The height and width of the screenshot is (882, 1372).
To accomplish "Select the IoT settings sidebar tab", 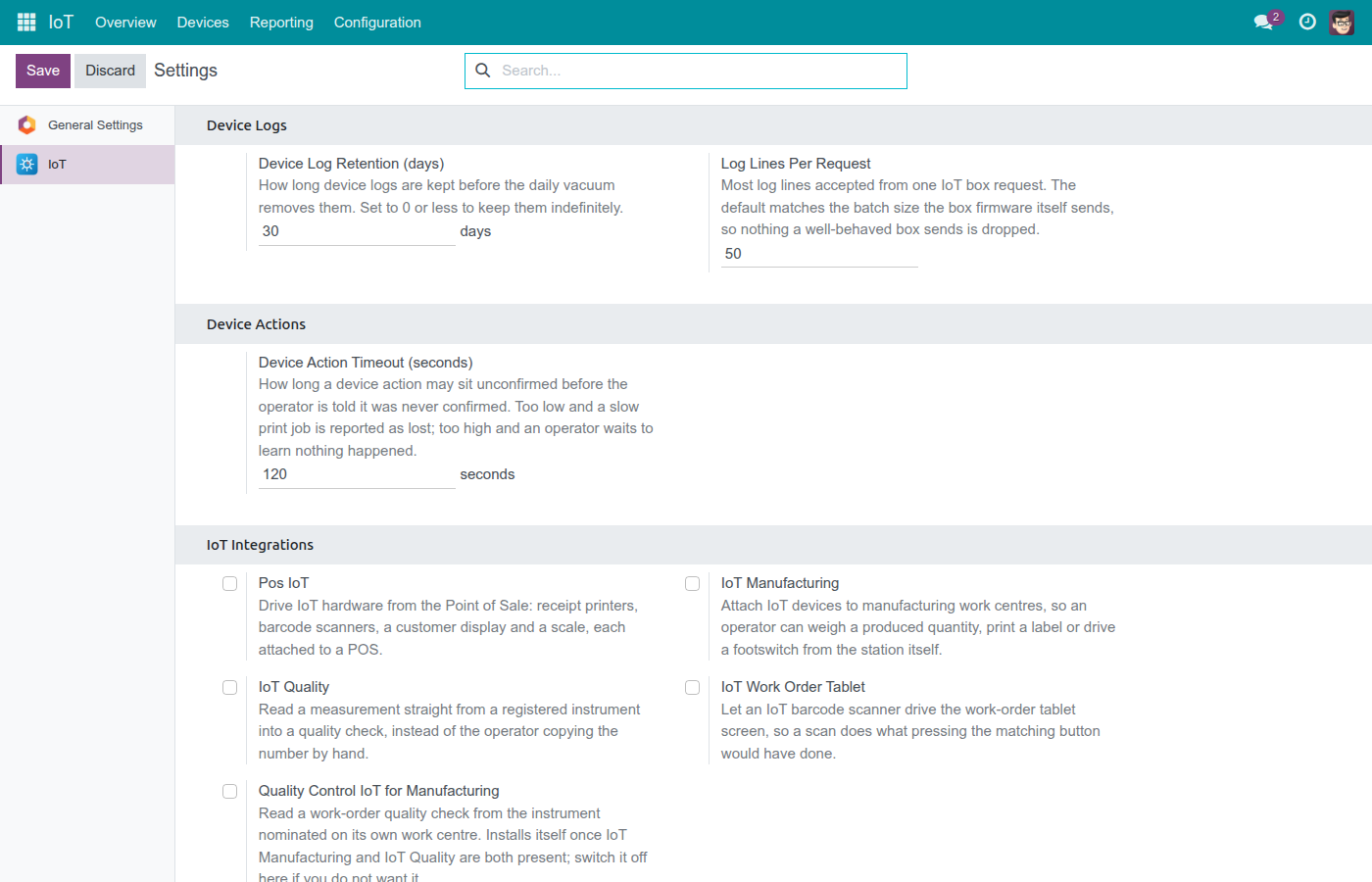I will [x=87, y=165].
